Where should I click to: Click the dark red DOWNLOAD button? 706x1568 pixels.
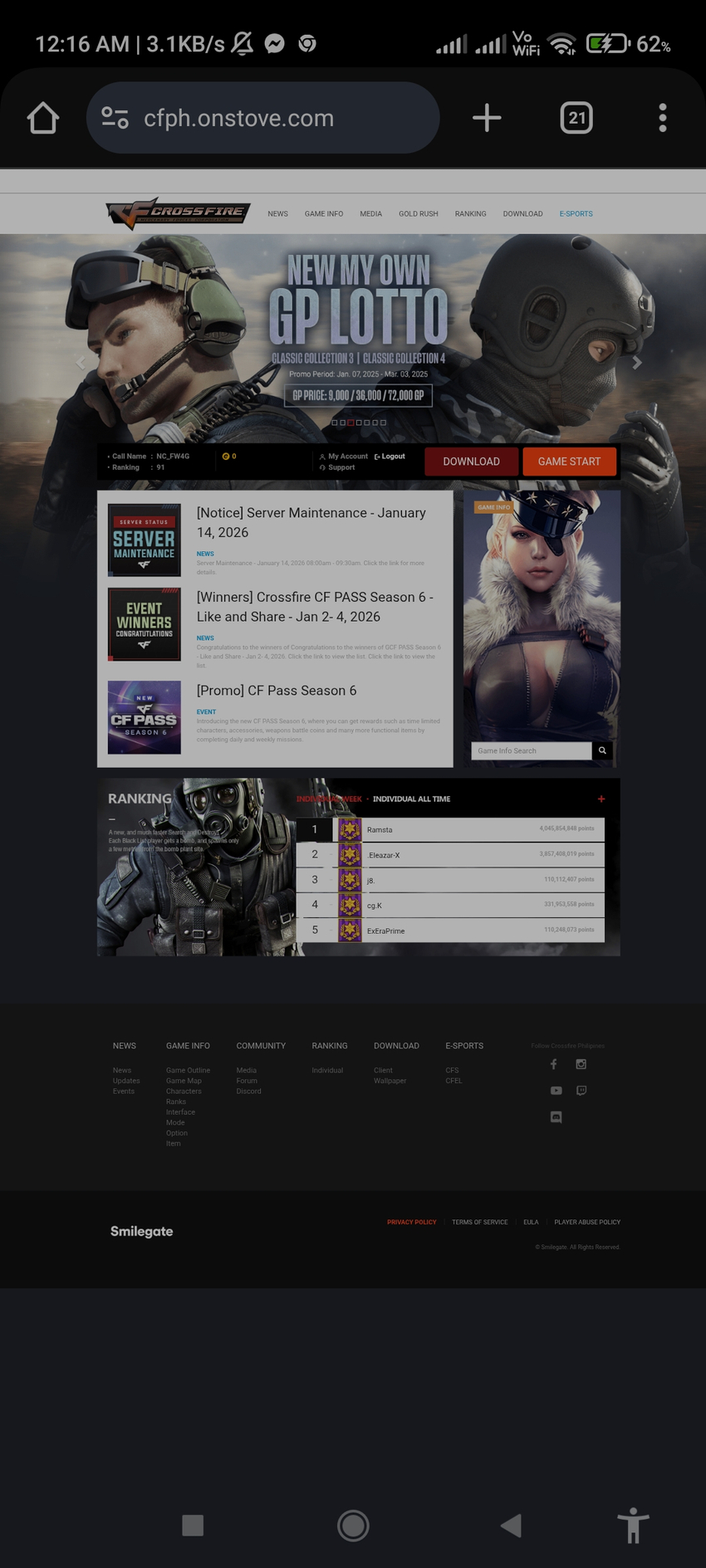[x=471, y=462]
